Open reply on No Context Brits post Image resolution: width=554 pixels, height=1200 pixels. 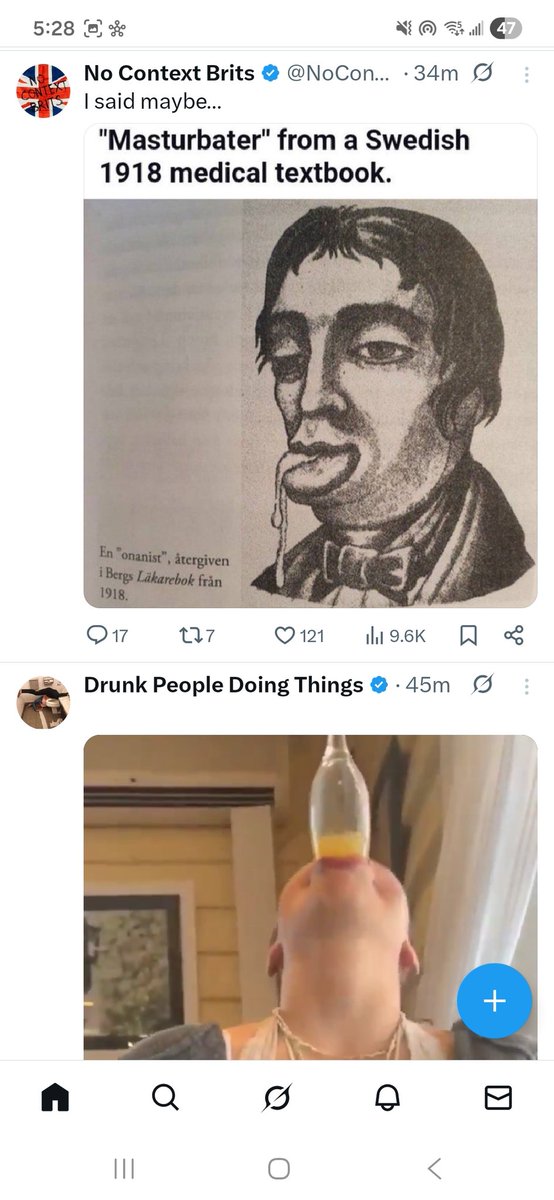(107, 635)
